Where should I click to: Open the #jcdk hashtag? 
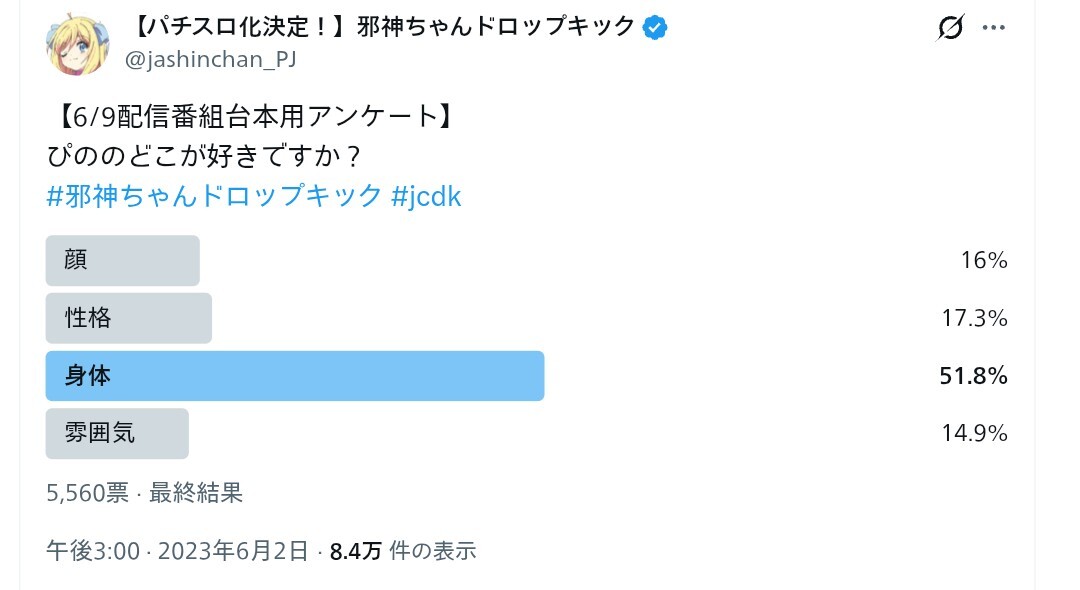tap(426, 196)
